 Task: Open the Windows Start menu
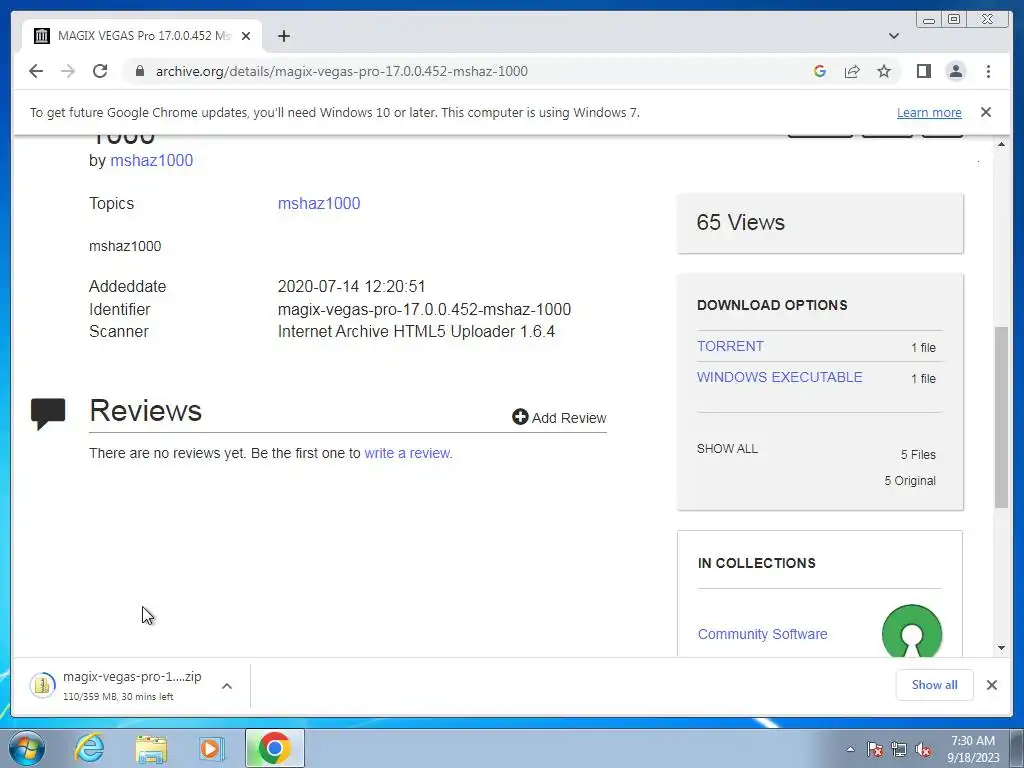pos(26,748)
